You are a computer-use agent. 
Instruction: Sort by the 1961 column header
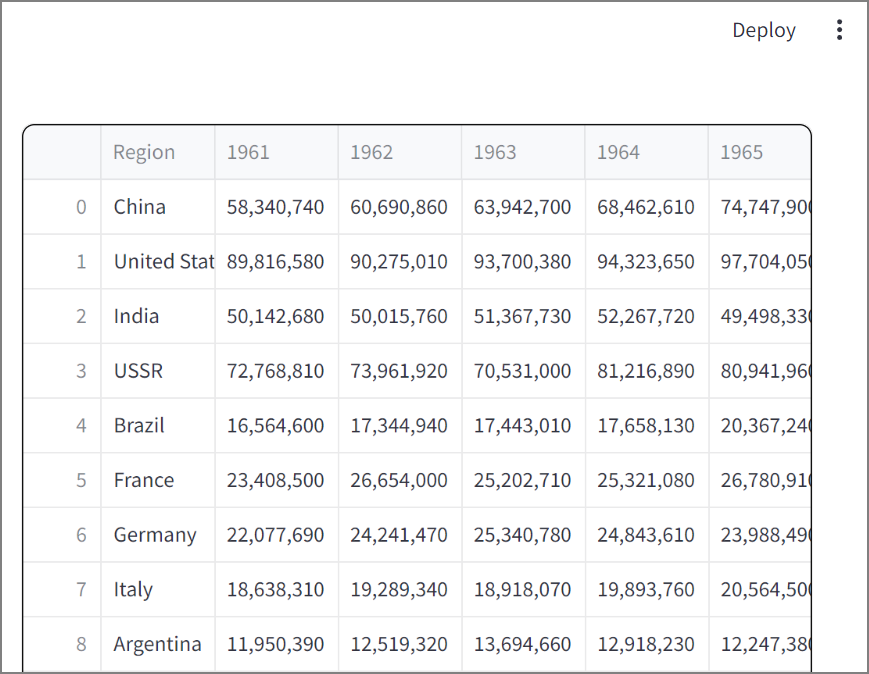pos(277,152)
